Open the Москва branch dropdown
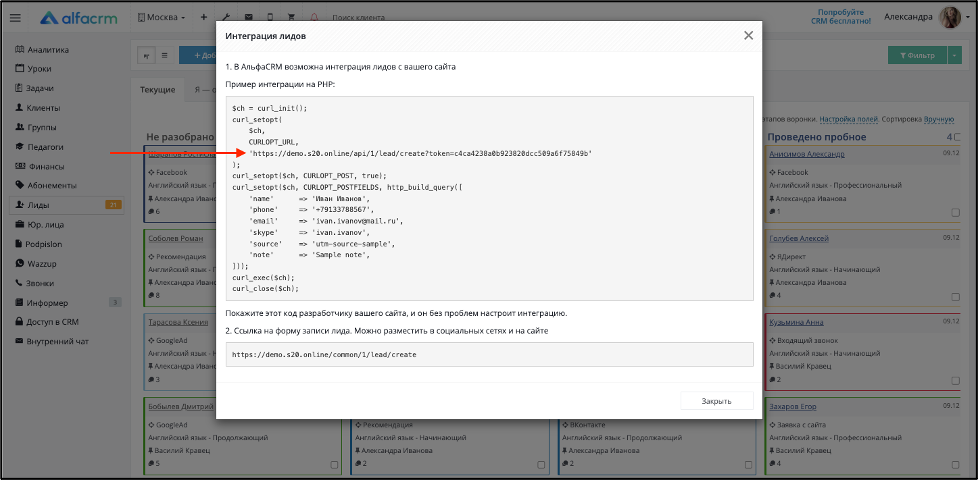The width and height of the screenshot is (979, 481). pyautogui.click(x=161, y=17)
